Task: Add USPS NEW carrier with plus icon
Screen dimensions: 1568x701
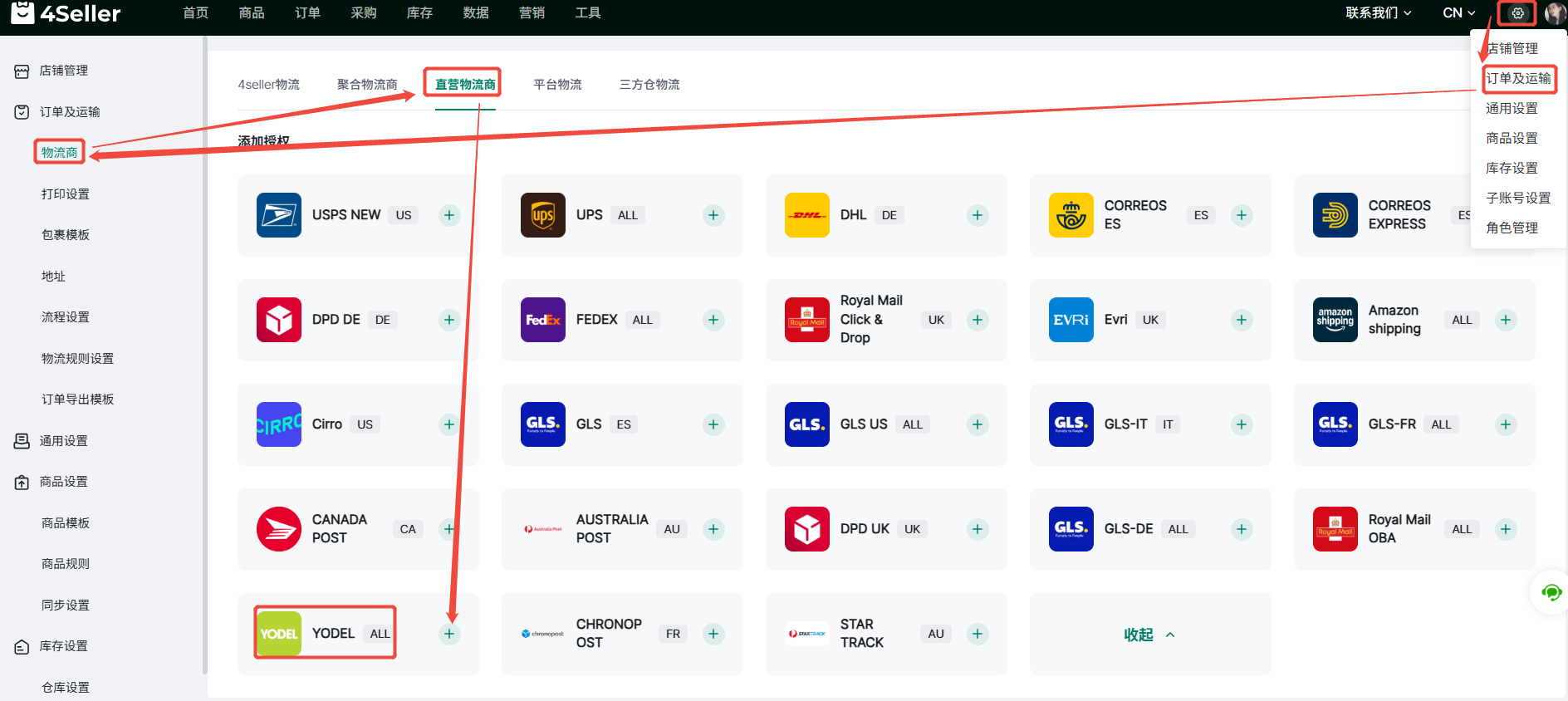Action: click(449, 215)
